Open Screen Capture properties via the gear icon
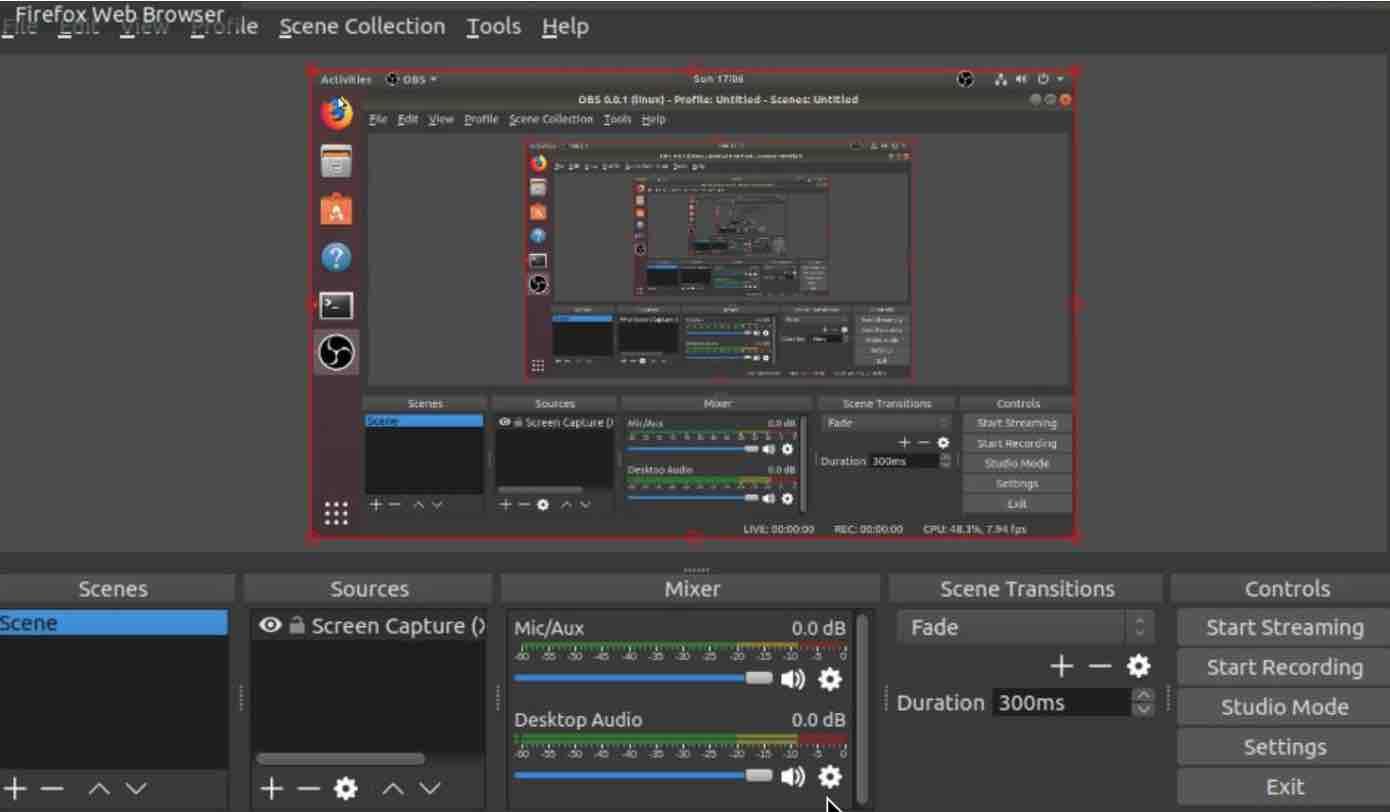1390x812 pixels. coord(345,788)
